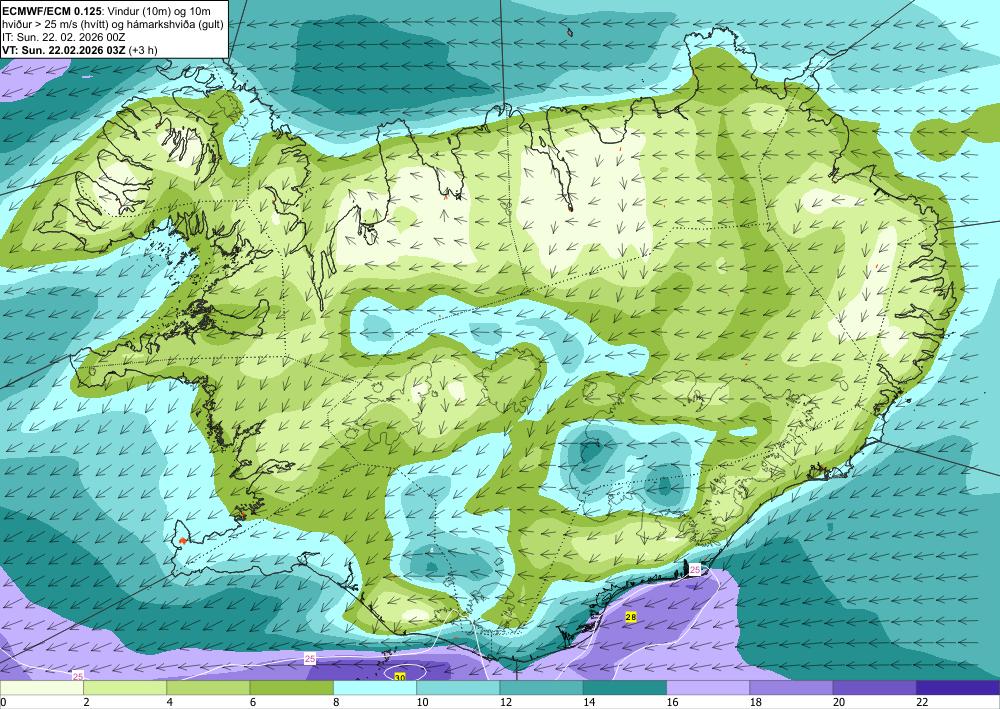Click the yellow '28' maximum gust label

(x=631, y=617)
